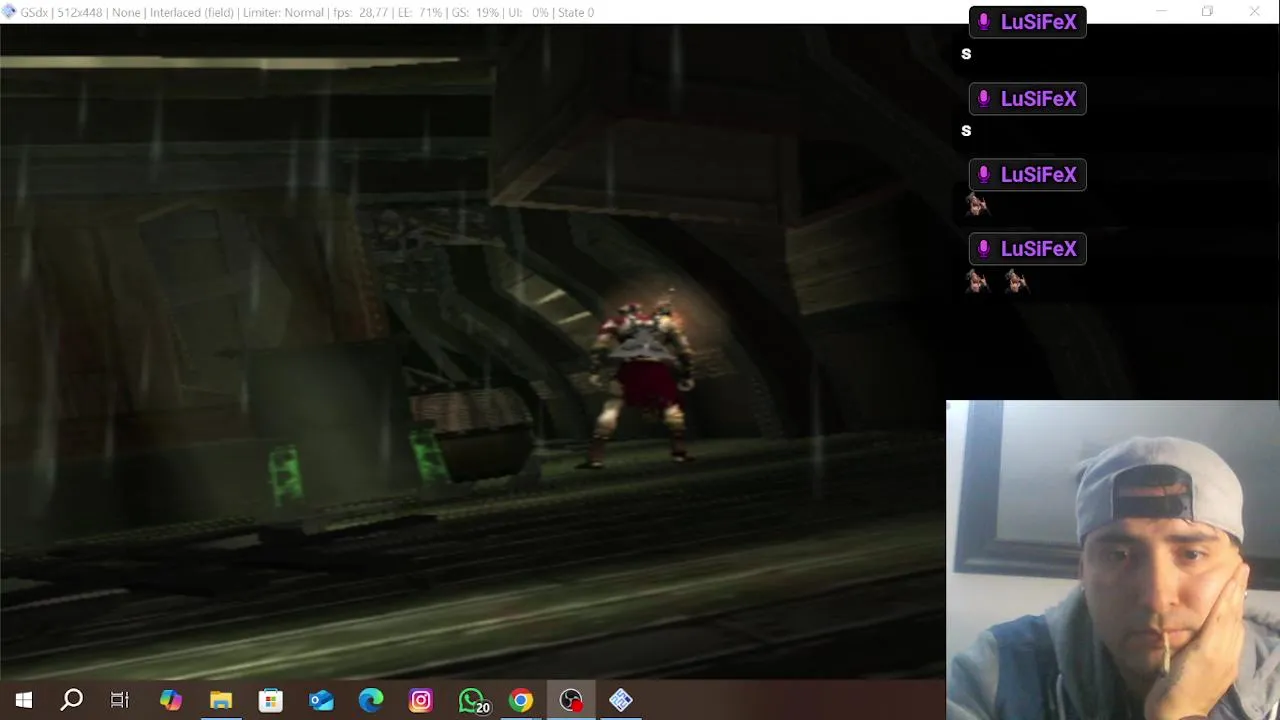Click the webcam overlay of the streamer
Viewport: 1280px width, 720px height.
1113,560
